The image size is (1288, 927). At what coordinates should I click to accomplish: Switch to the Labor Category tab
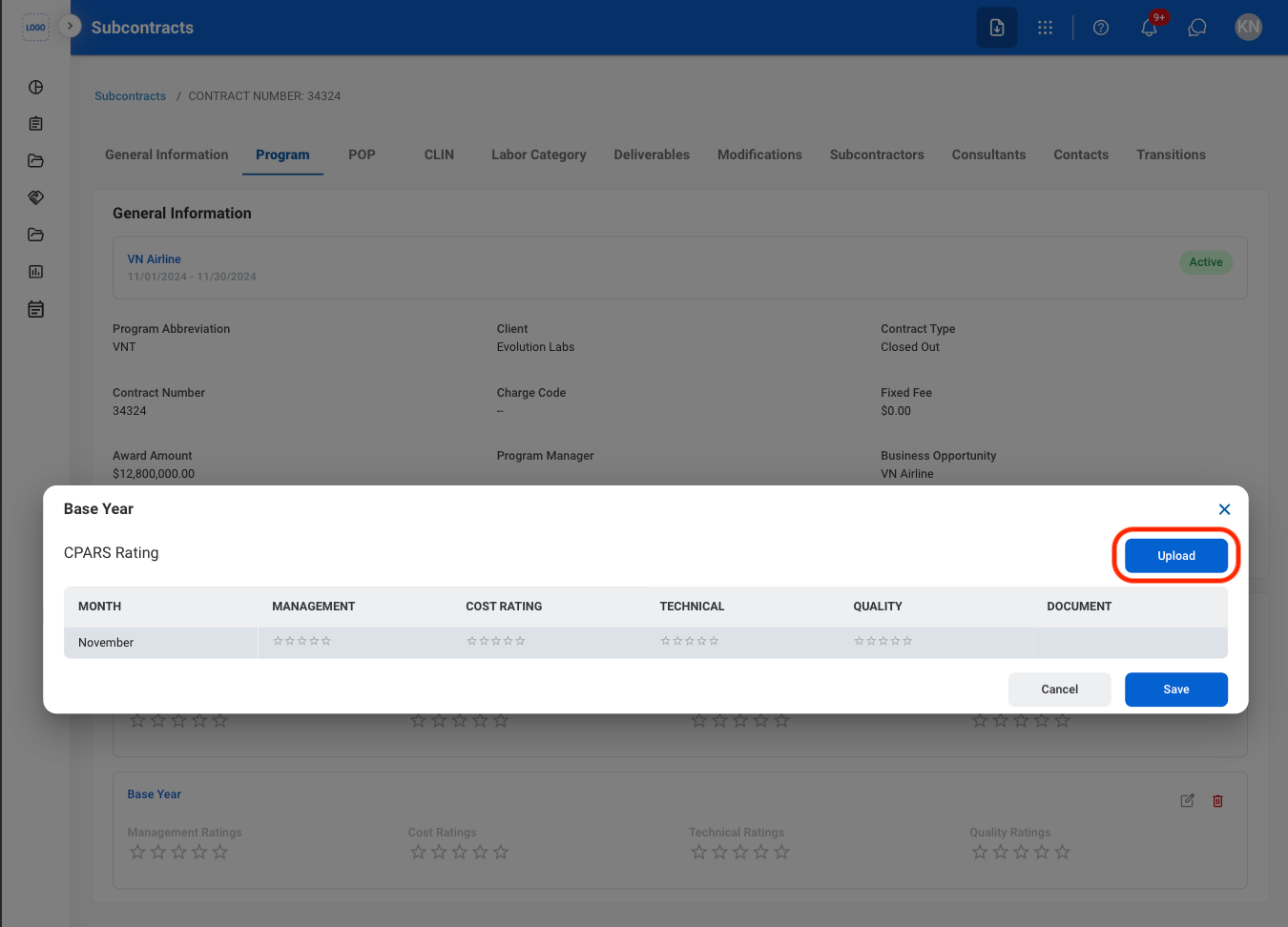tap(539, 154)
